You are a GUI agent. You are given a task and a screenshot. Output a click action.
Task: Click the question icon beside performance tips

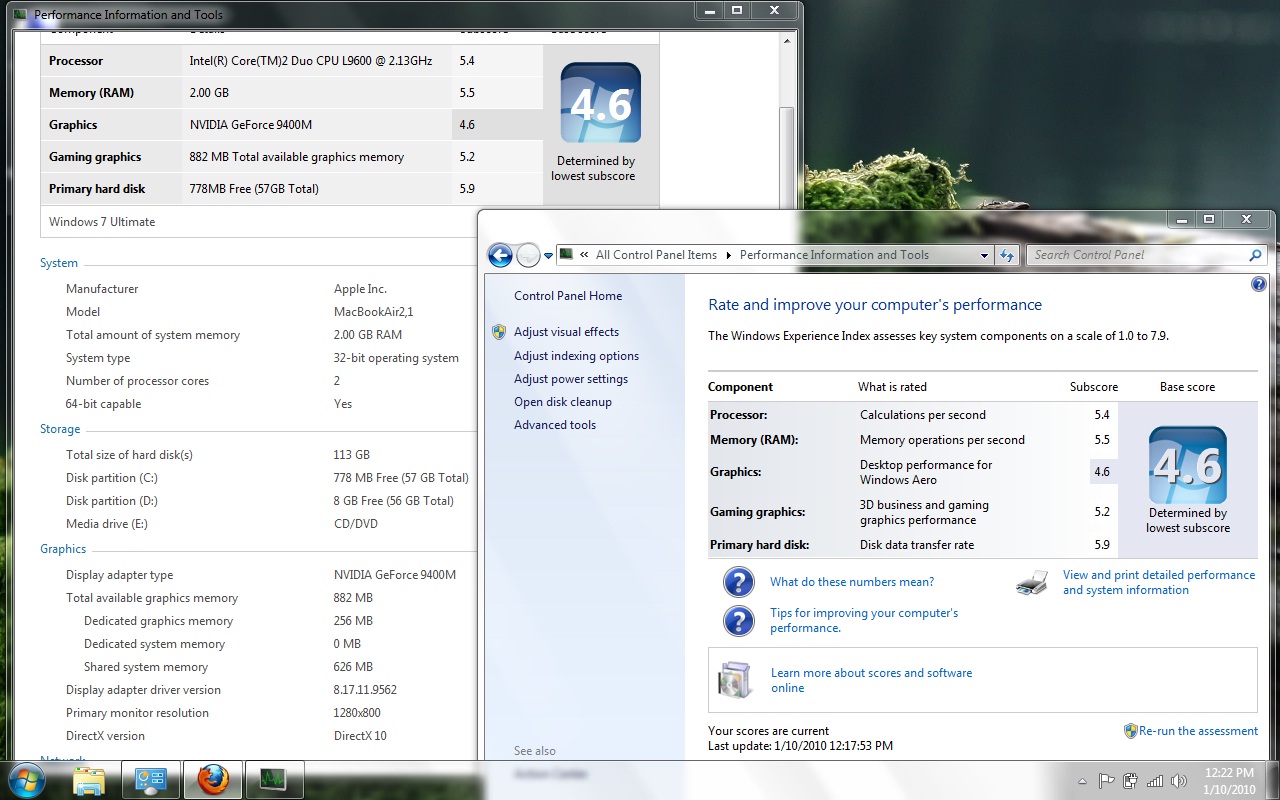click(738, 621)
